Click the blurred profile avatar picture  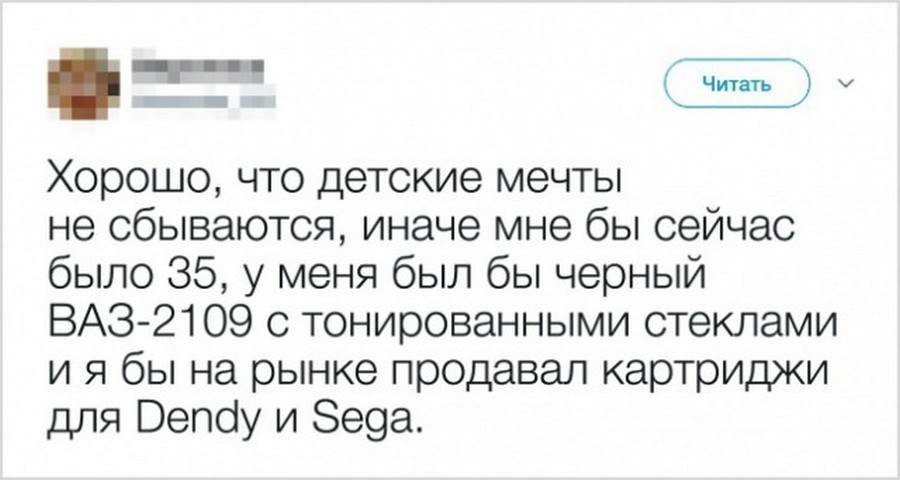coord(84,83)
